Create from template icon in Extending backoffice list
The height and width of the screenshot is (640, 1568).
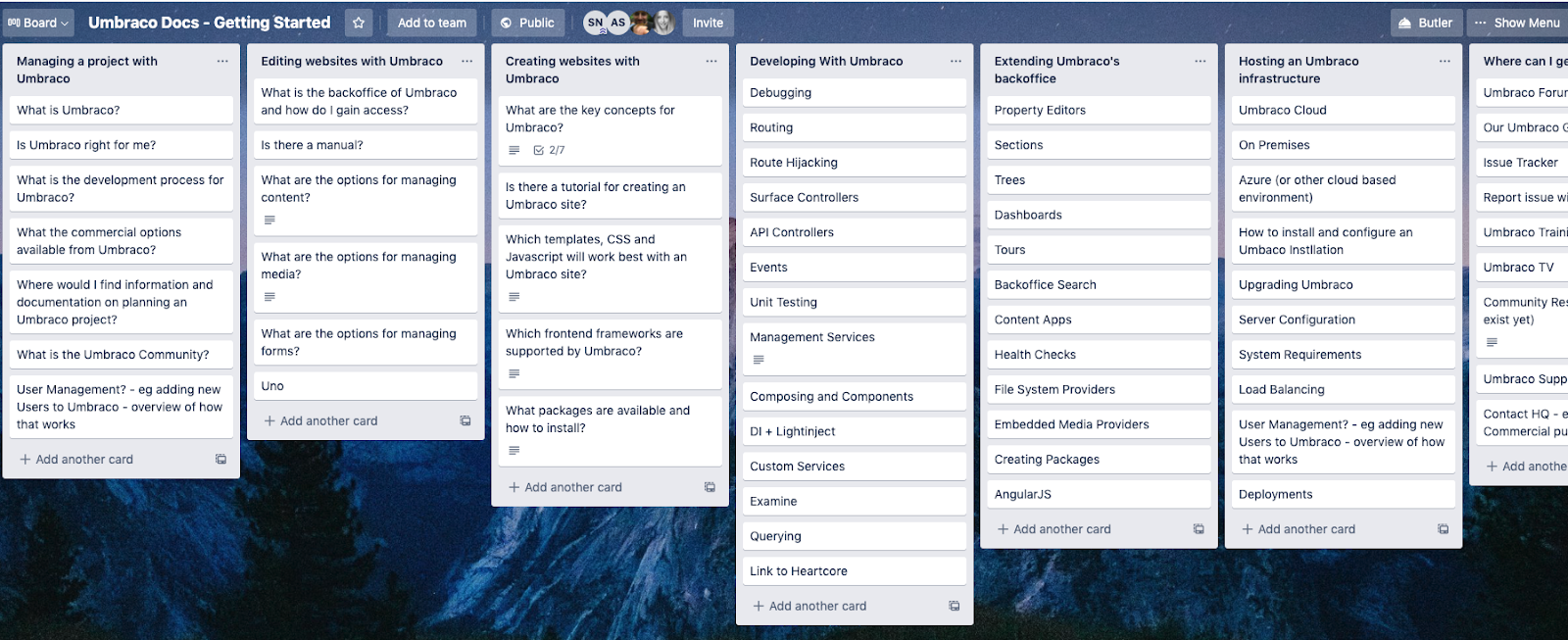pos(1199,529)
